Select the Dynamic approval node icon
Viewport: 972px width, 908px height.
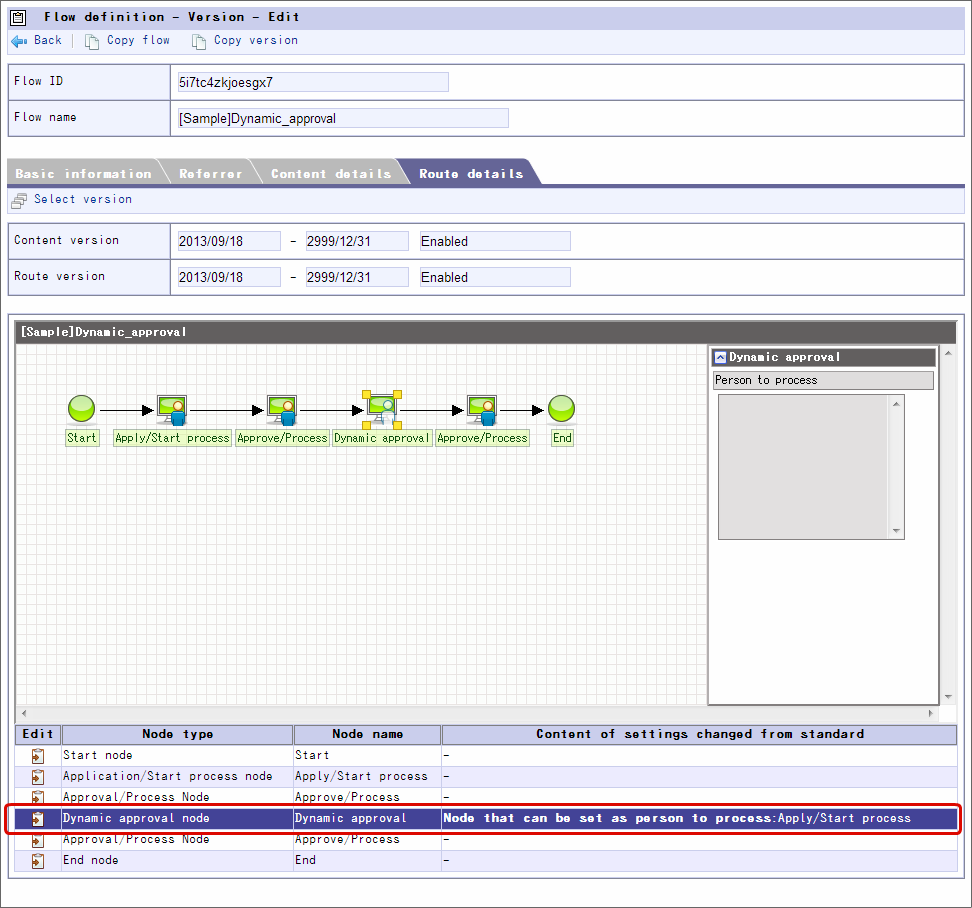tap(382, 409)
